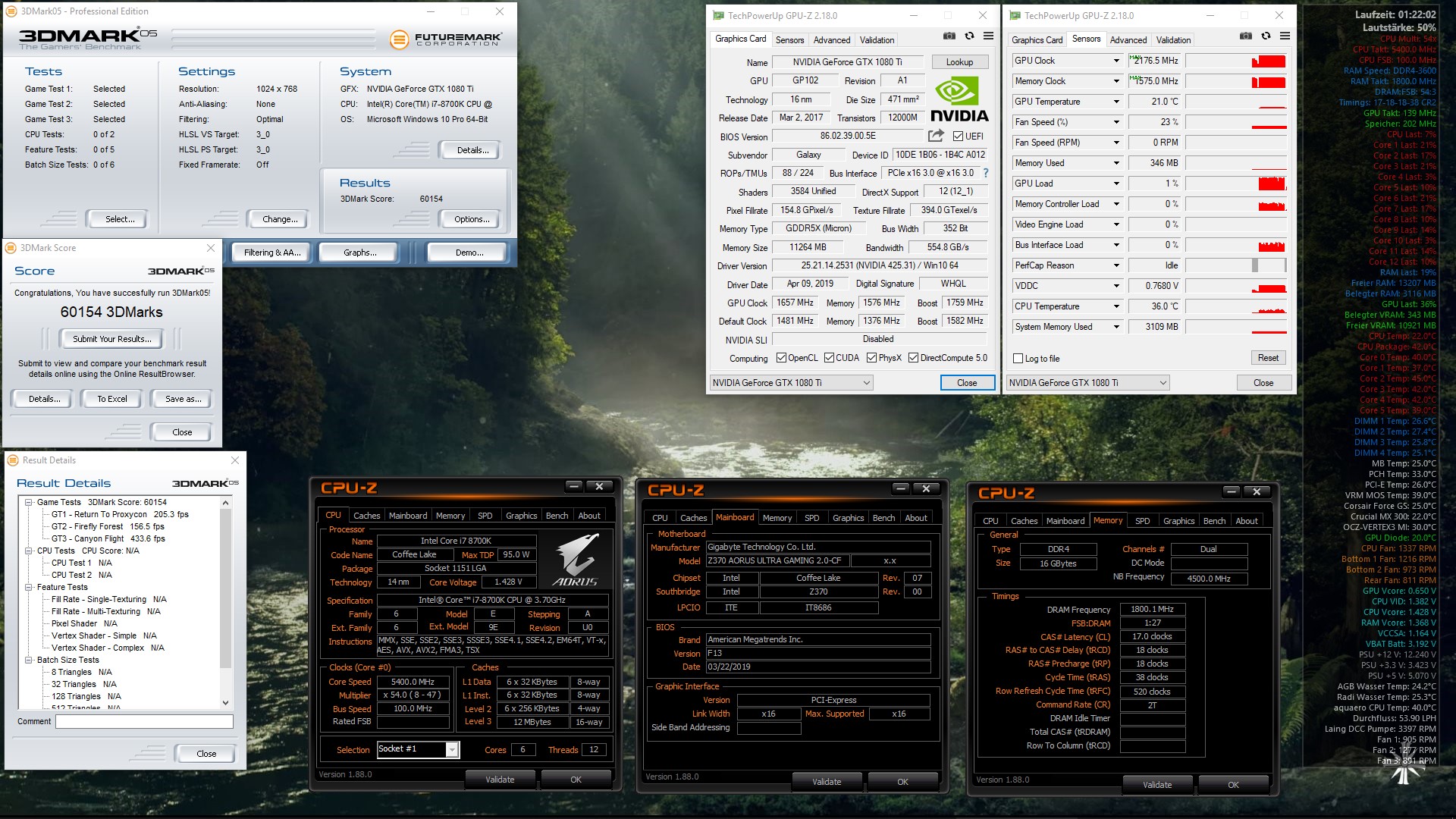Screen dimensions: 1456x819
Task: Click the screenshot camera icon in GPU-Z Graphics Card window
Action: [949, 36]
